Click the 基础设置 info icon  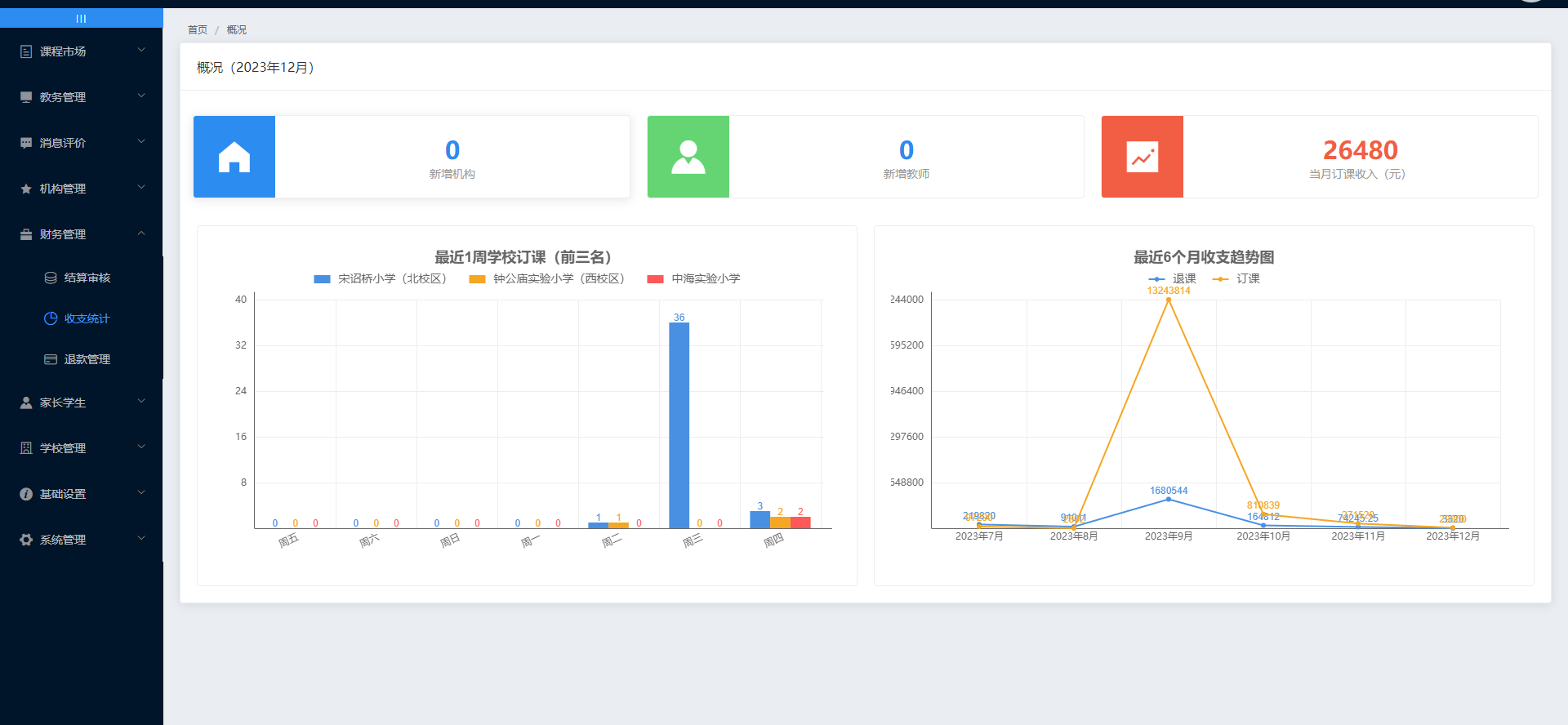26,494
